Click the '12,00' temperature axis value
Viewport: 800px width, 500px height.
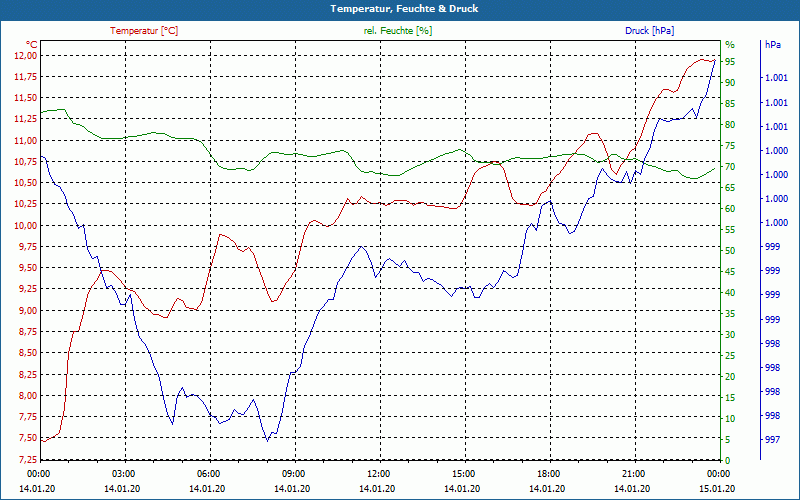(27, 55)
